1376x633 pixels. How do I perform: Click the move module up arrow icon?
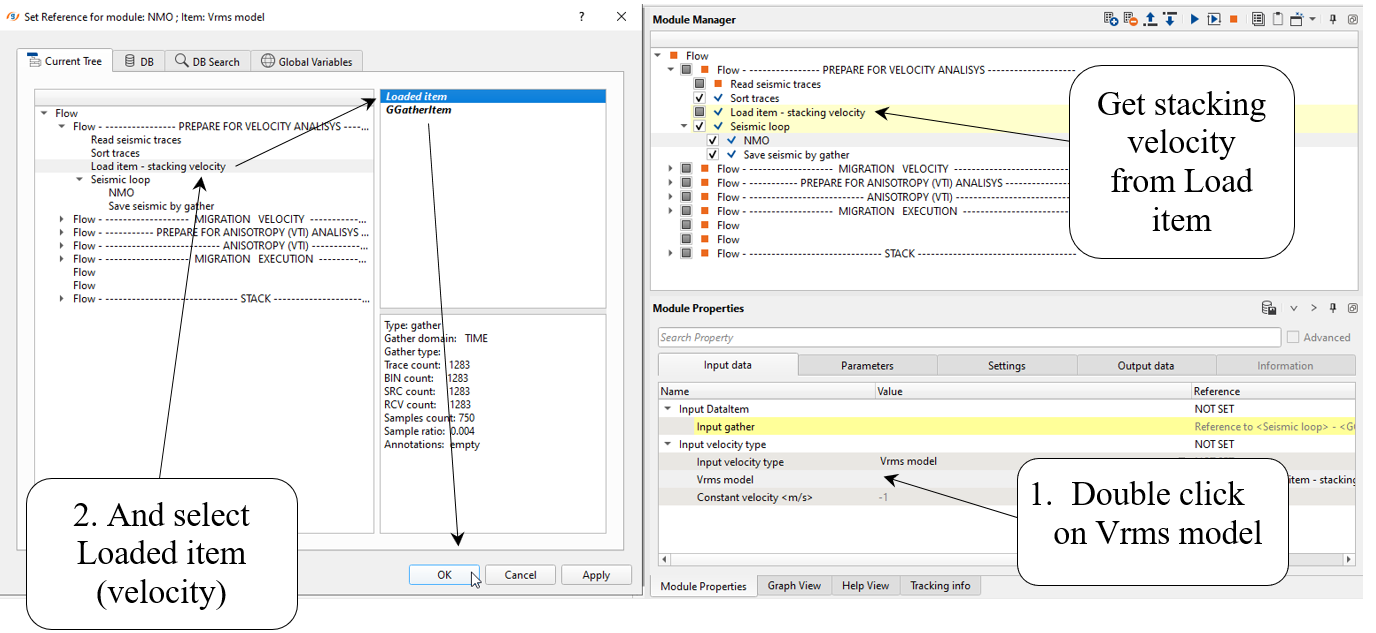(1150, 19)
